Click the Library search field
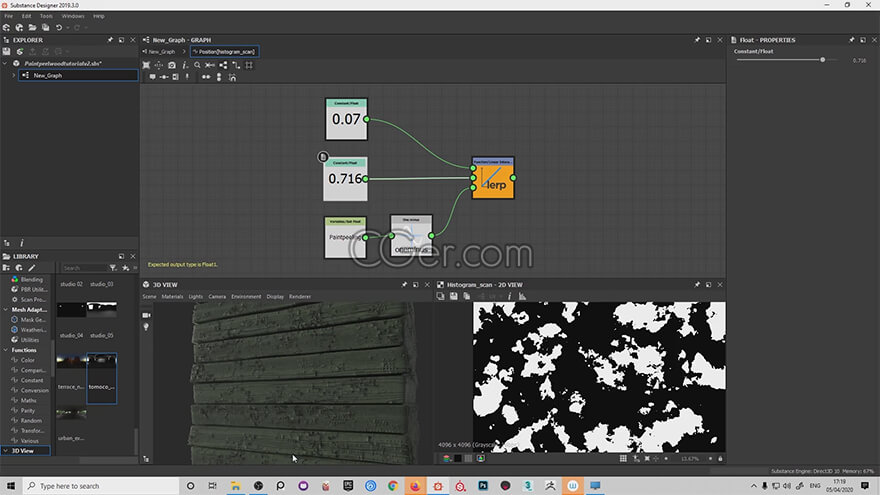 pyautogui.click(x=84, y=268)
